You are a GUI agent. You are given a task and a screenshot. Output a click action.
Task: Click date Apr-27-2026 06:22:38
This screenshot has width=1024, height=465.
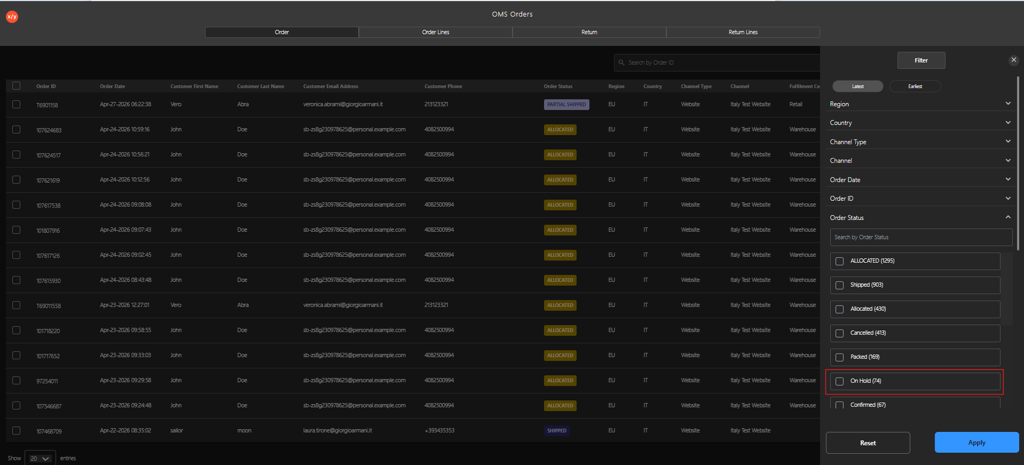125,104
